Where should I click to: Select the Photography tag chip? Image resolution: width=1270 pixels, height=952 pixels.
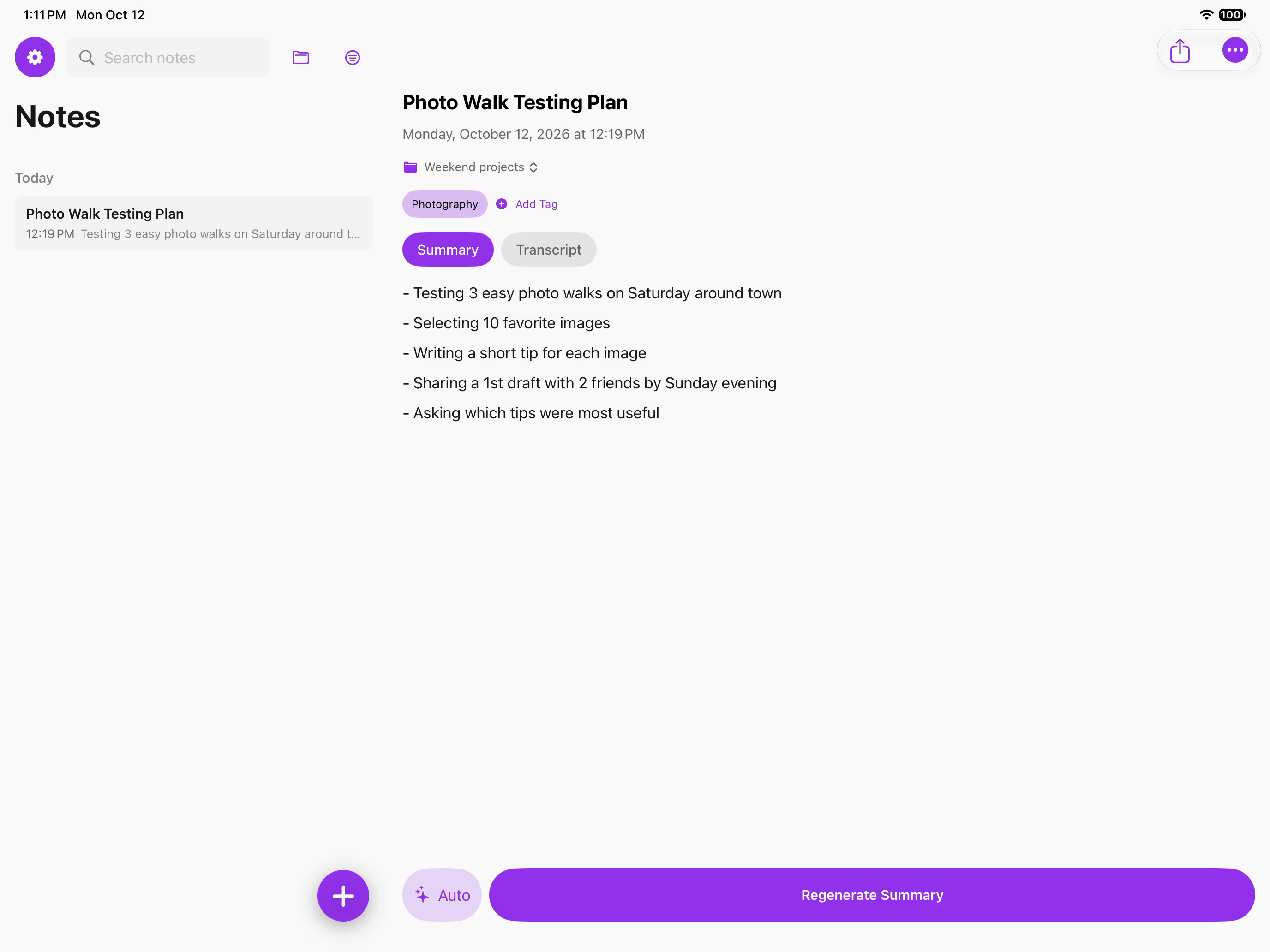444,204
